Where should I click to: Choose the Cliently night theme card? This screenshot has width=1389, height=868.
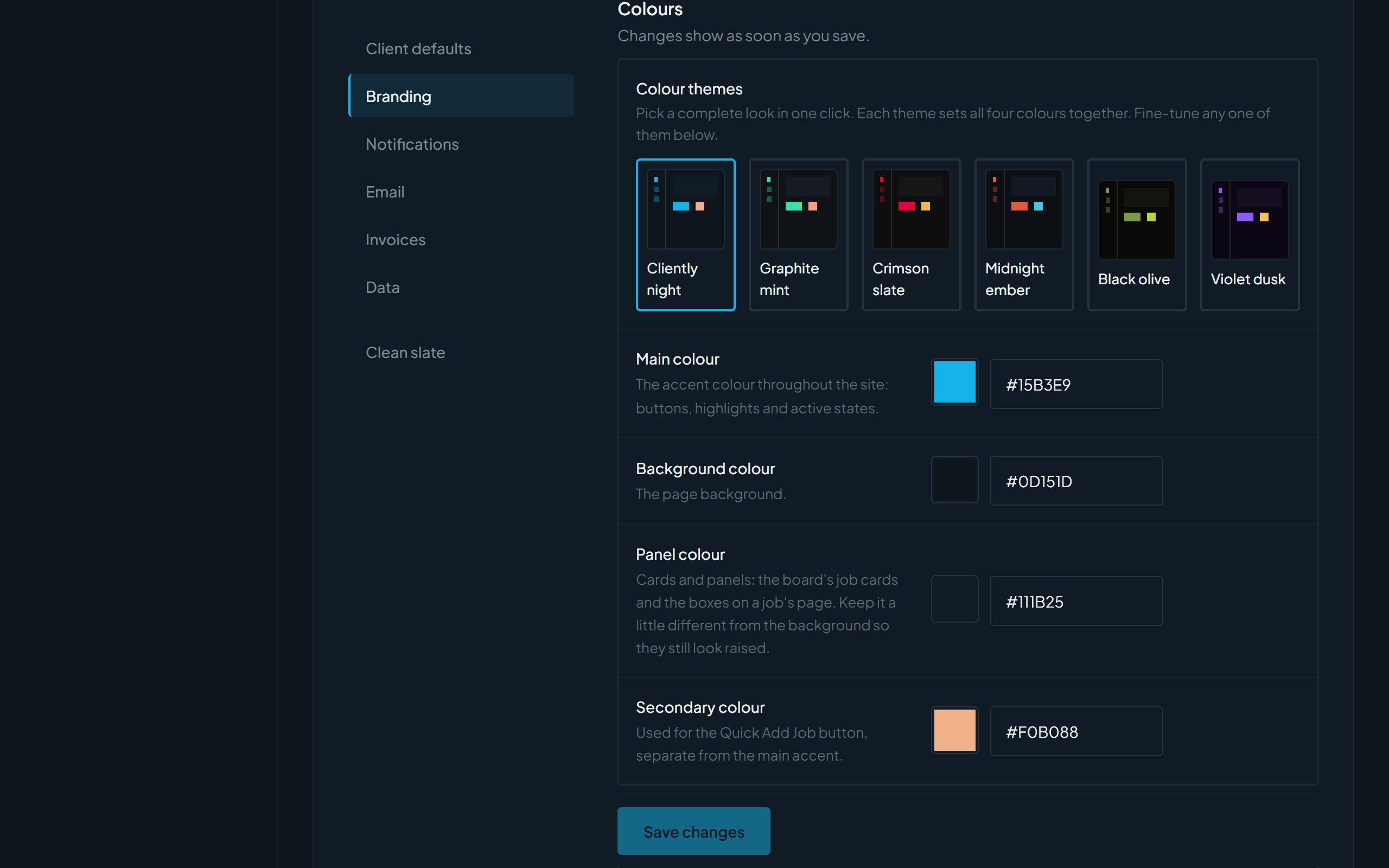tap(685, 235)
